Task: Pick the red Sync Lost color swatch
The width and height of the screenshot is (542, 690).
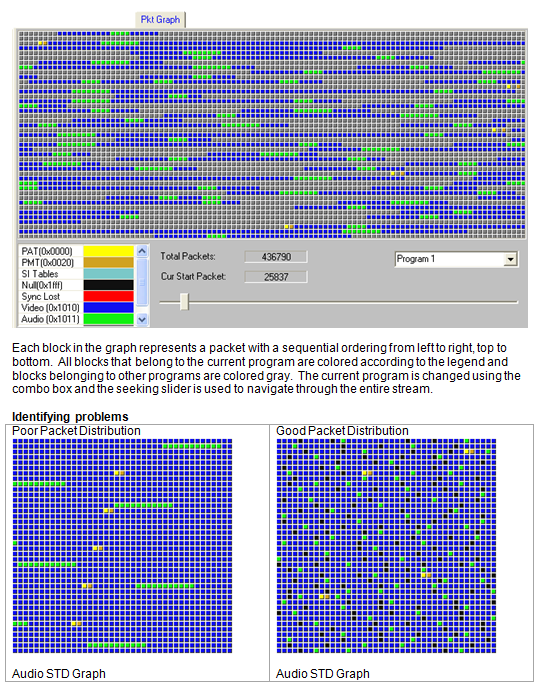Action: (x=109, y=296)
